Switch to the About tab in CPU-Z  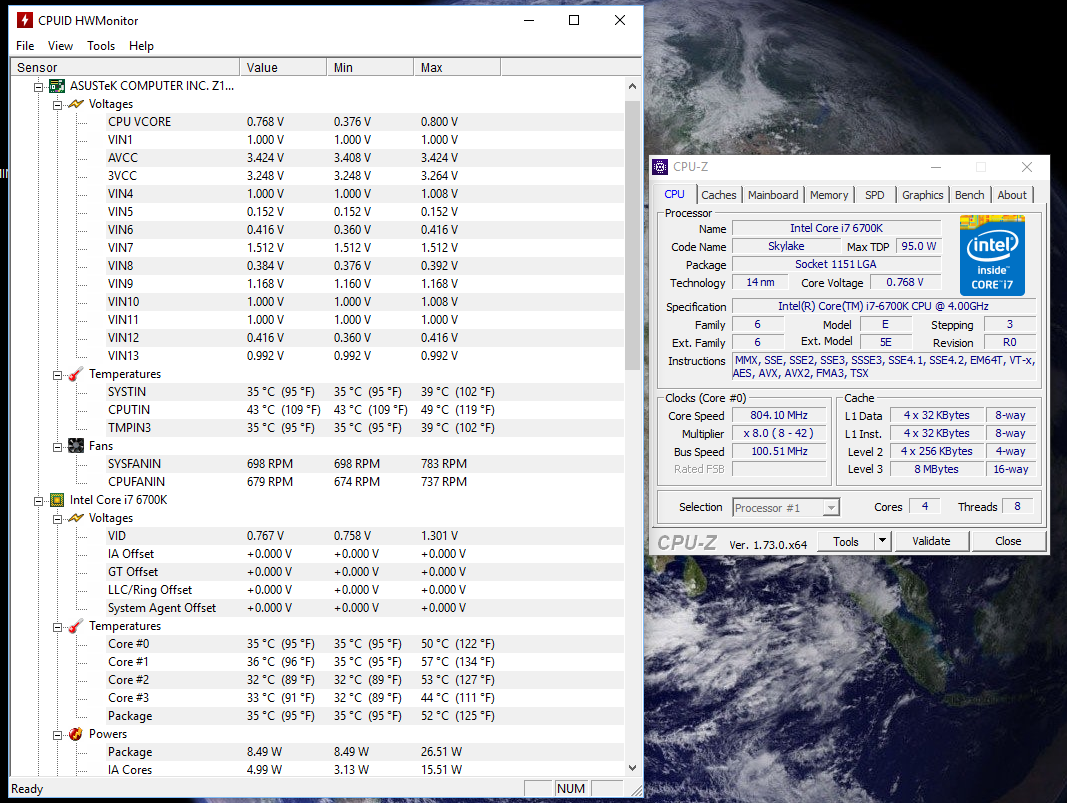tap(1012, 195)
